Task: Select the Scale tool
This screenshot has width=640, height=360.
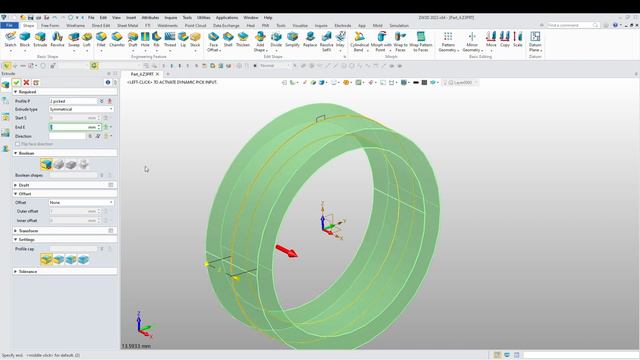Action: coord(518,40)
